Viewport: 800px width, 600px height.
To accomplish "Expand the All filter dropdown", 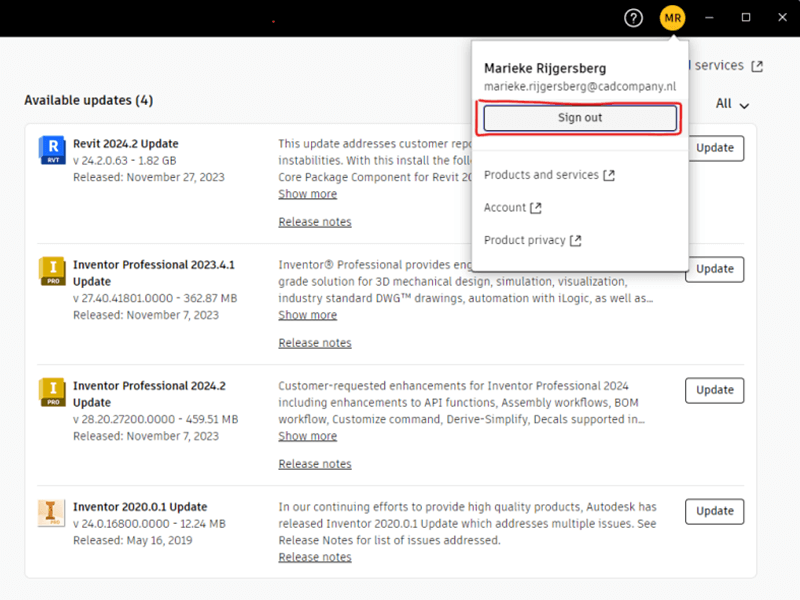I will click(733, 104).
